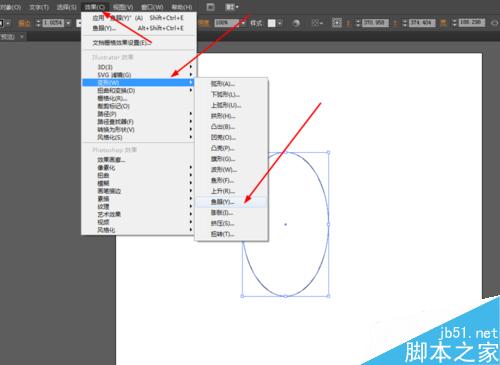
Task: Expand the 纹理 submenu
Action: [x=138, y=206]
